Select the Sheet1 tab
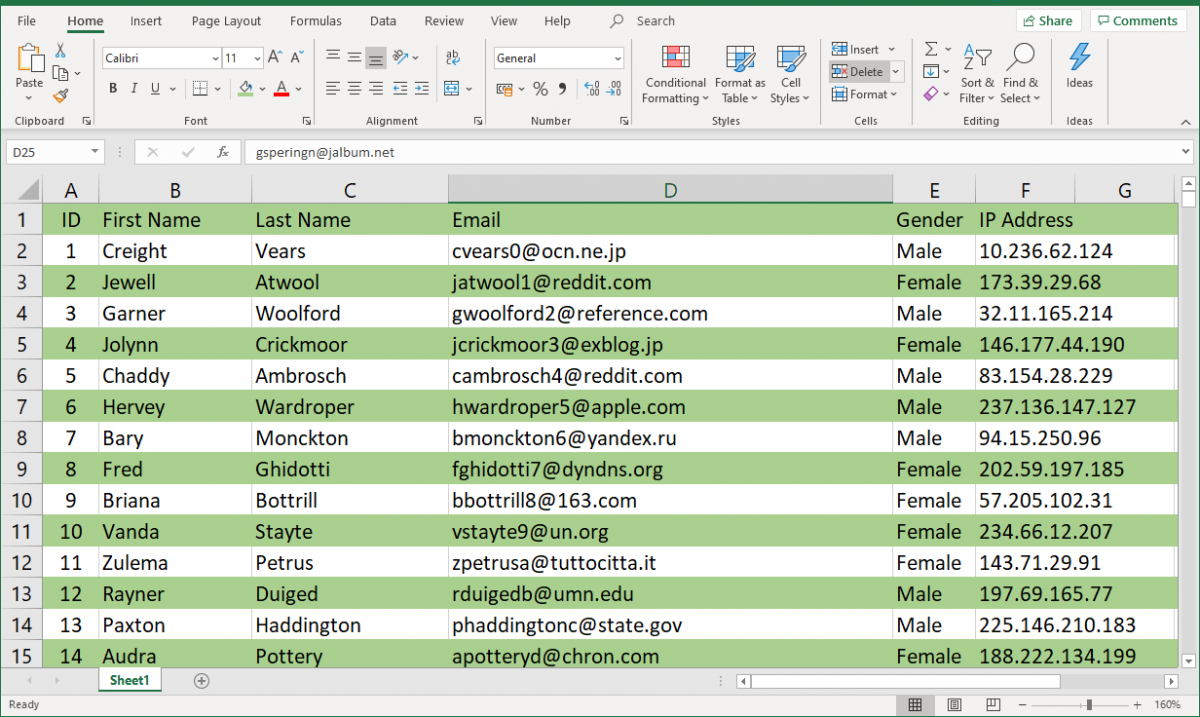 (x=129, y=680)
